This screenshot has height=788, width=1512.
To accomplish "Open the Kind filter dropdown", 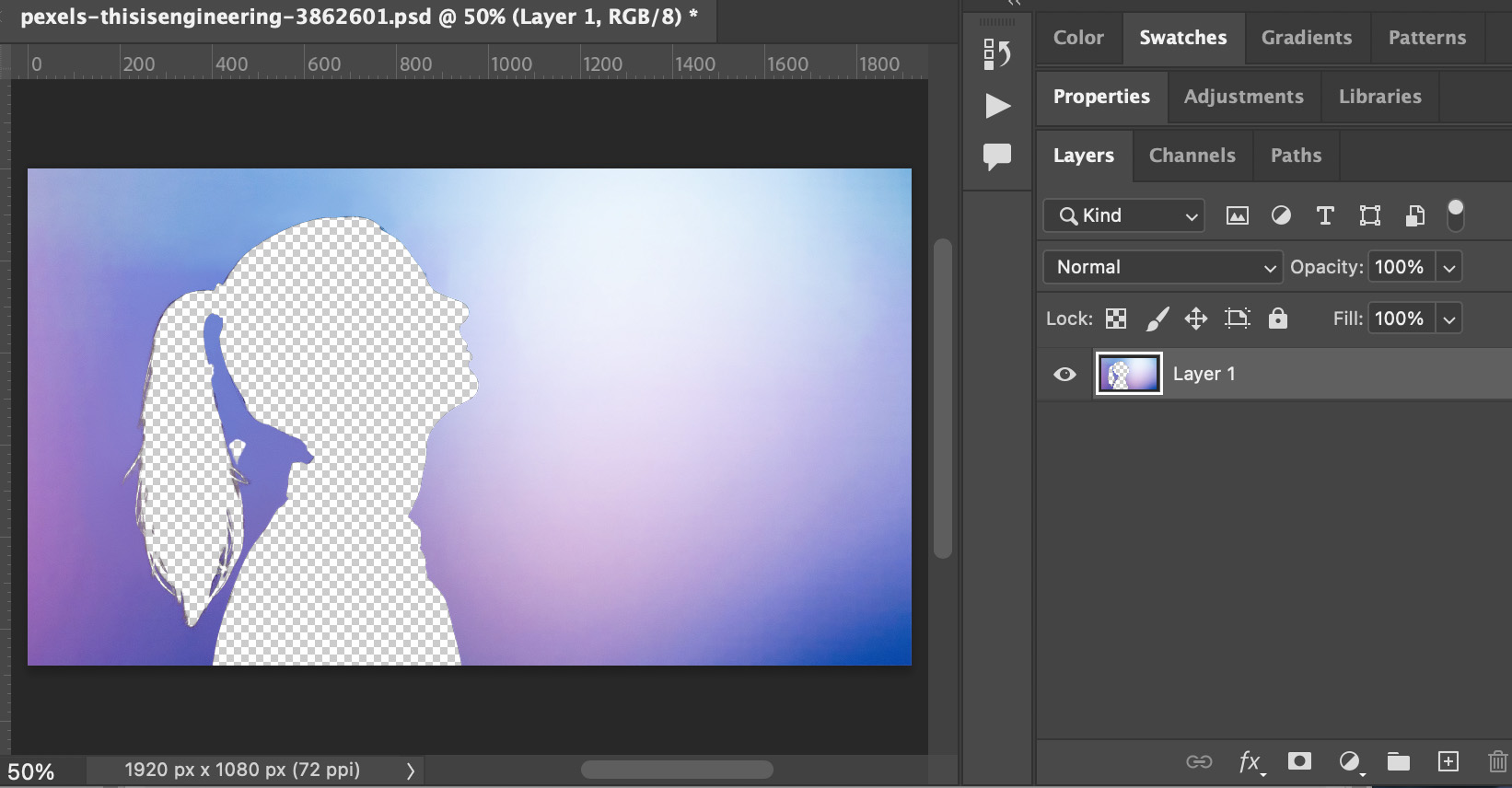I will coord(1123,215).
